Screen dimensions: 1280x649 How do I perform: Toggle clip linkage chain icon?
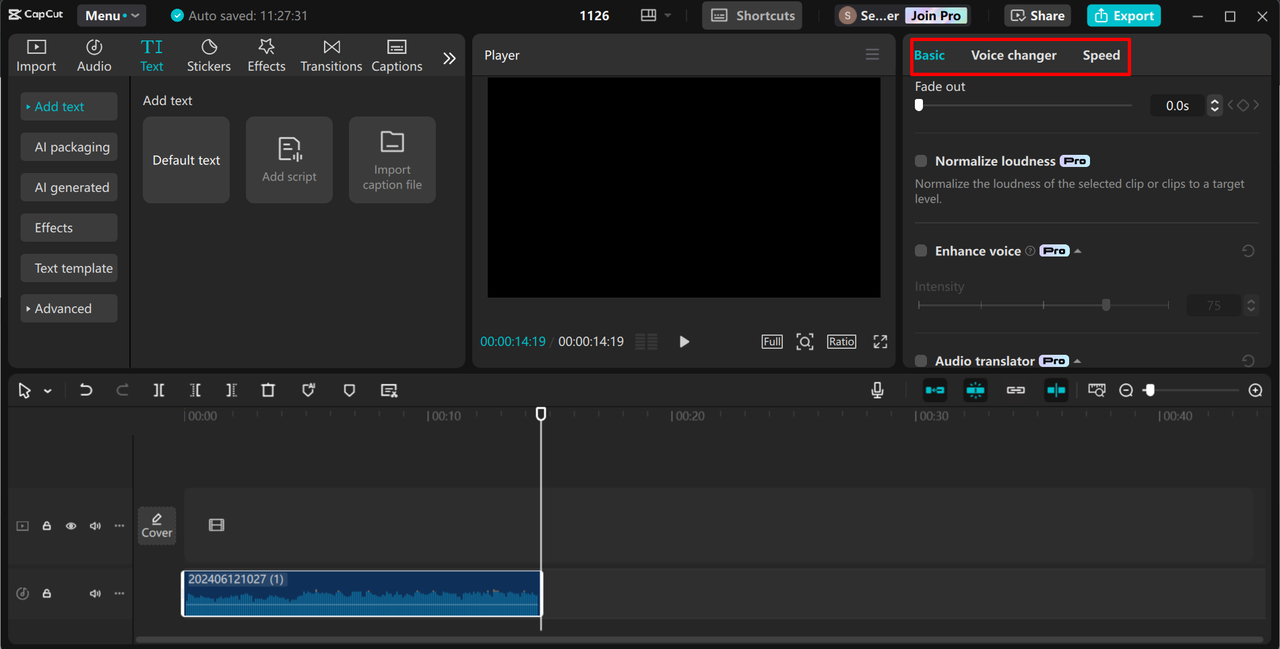[x=1016, y=390]
